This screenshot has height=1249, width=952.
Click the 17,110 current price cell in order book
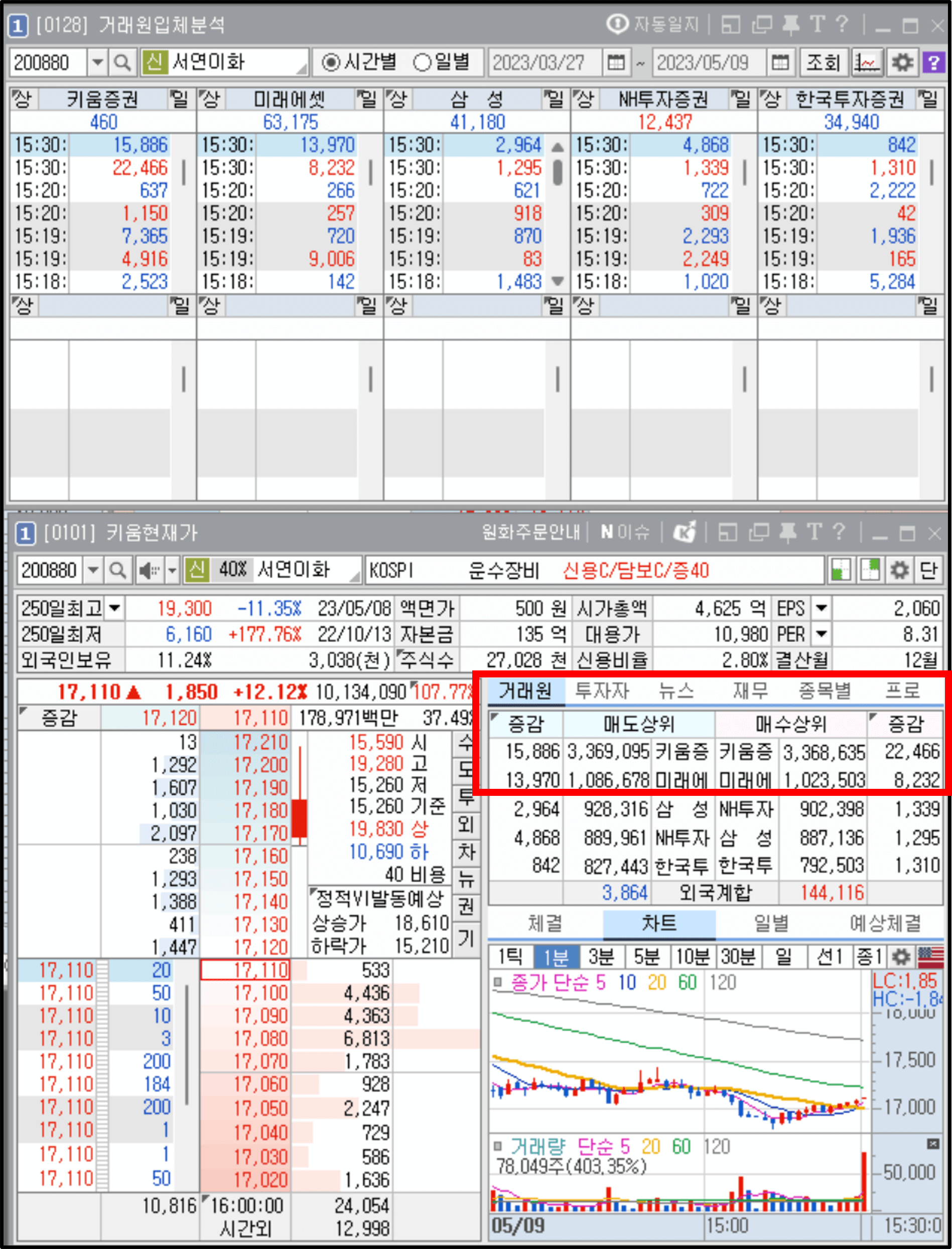[x=245, y=969]
